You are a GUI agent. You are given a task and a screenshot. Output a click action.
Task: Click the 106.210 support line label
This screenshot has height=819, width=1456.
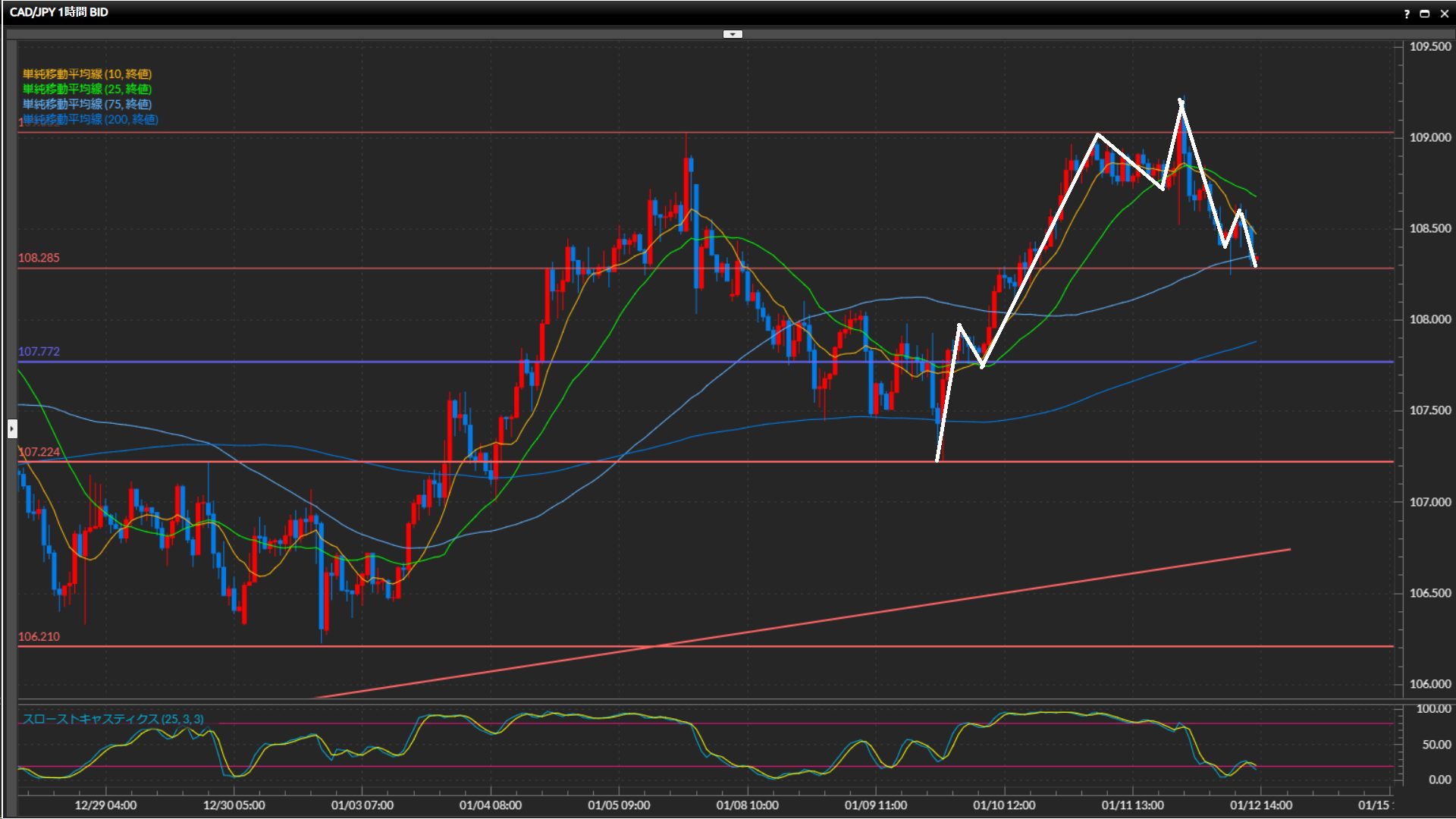pos(39,637)
